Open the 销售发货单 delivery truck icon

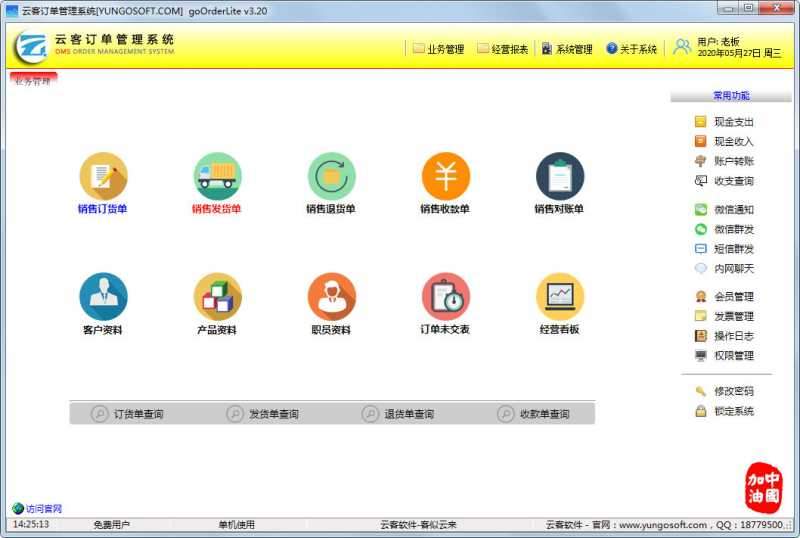pyautogui.click(x=217, y=176)
